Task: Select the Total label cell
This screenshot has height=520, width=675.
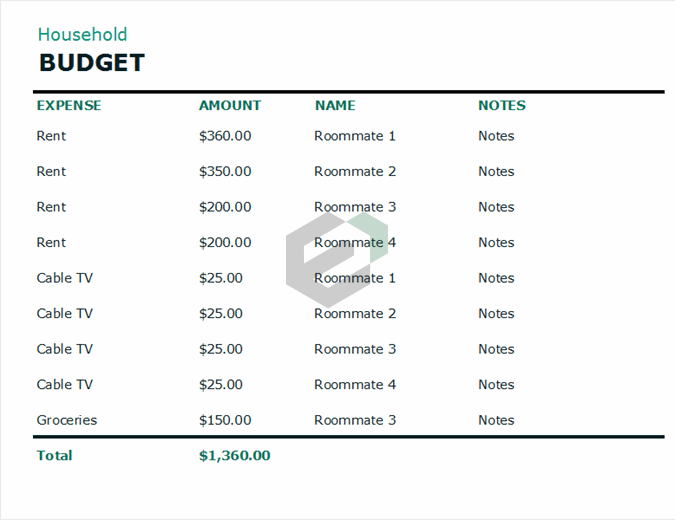Action: (54, 455)
